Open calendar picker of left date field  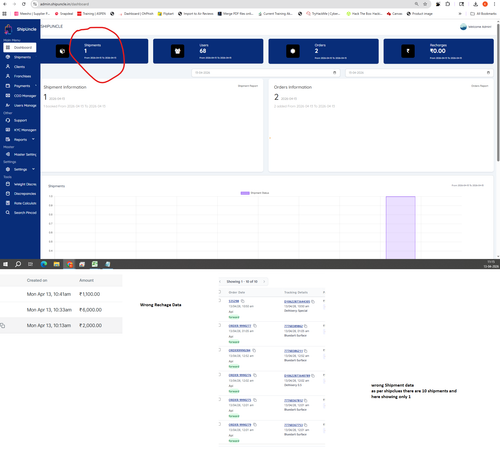pyautogui.click(x=335, y=73)
